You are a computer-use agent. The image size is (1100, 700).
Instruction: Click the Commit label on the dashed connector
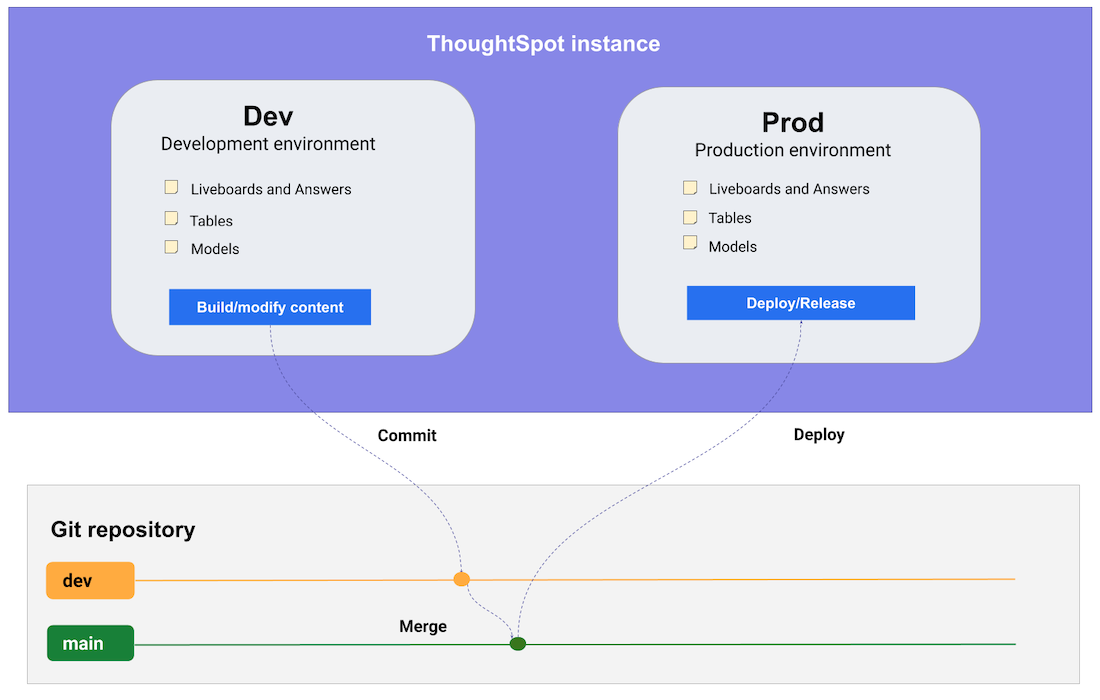click(x=407, y=435)
